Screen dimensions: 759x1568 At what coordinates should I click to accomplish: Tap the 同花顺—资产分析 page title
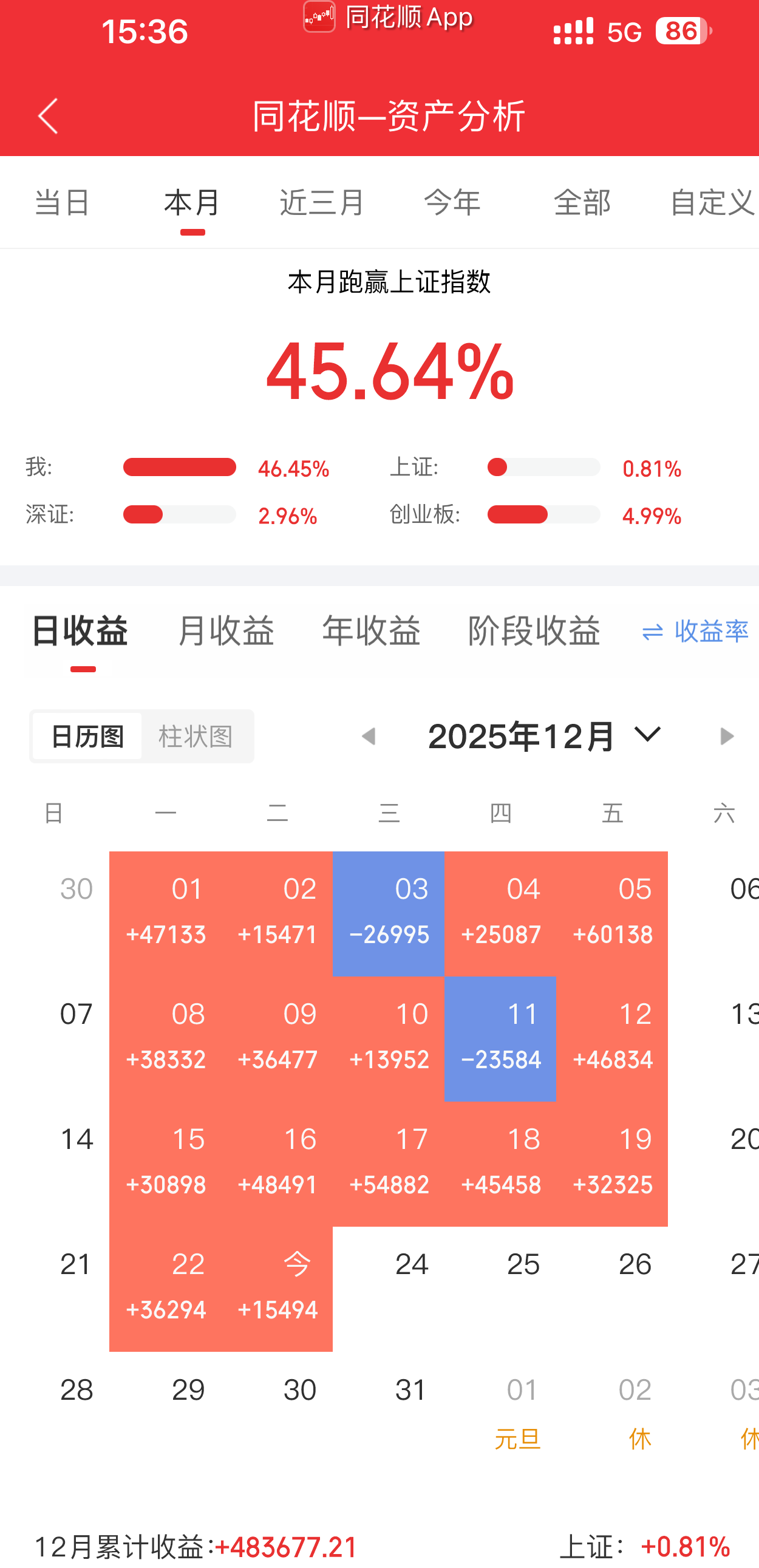389,116
